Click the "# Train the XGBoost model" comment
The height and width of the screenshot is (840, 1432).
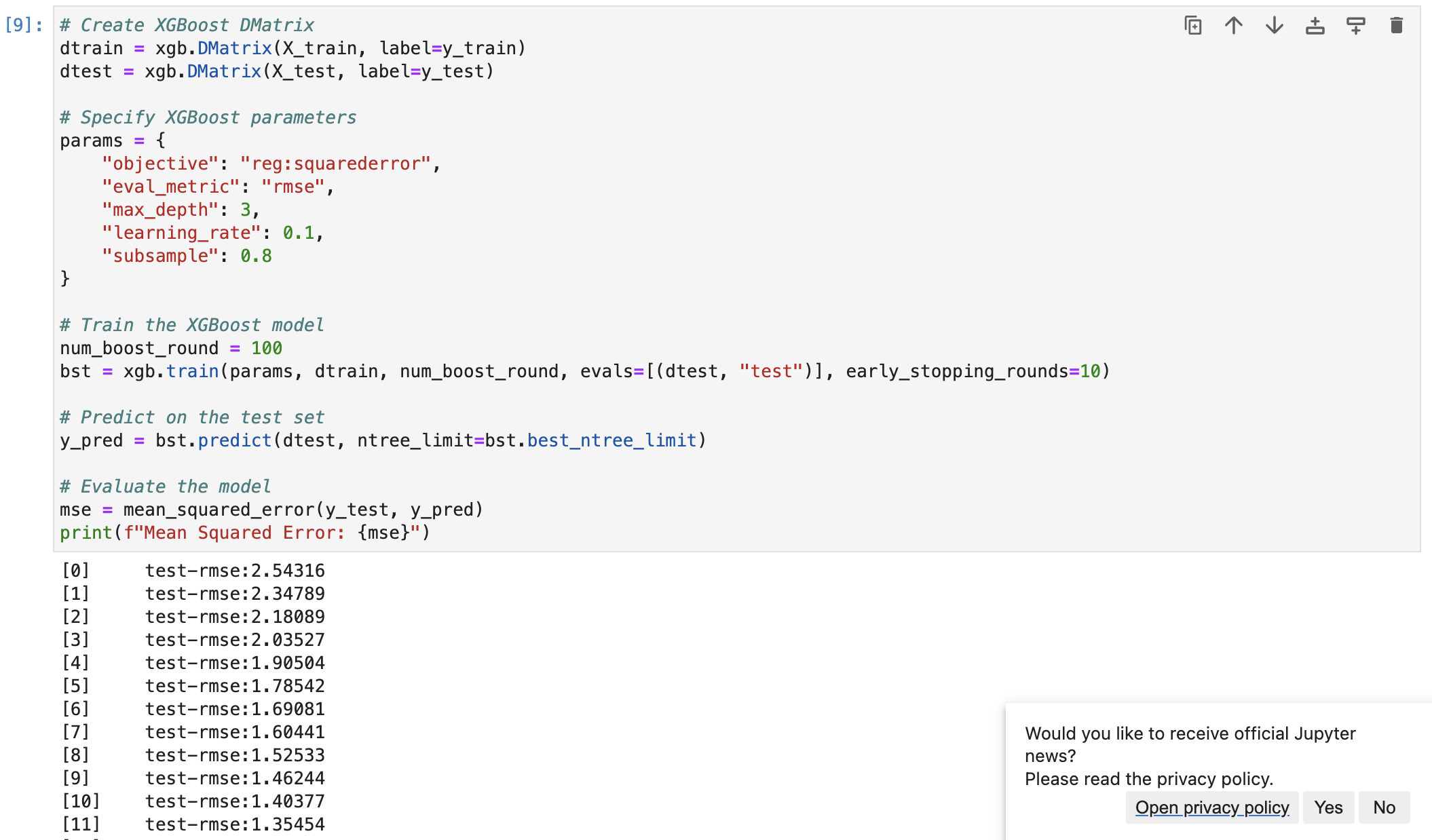tap(192, 325)
